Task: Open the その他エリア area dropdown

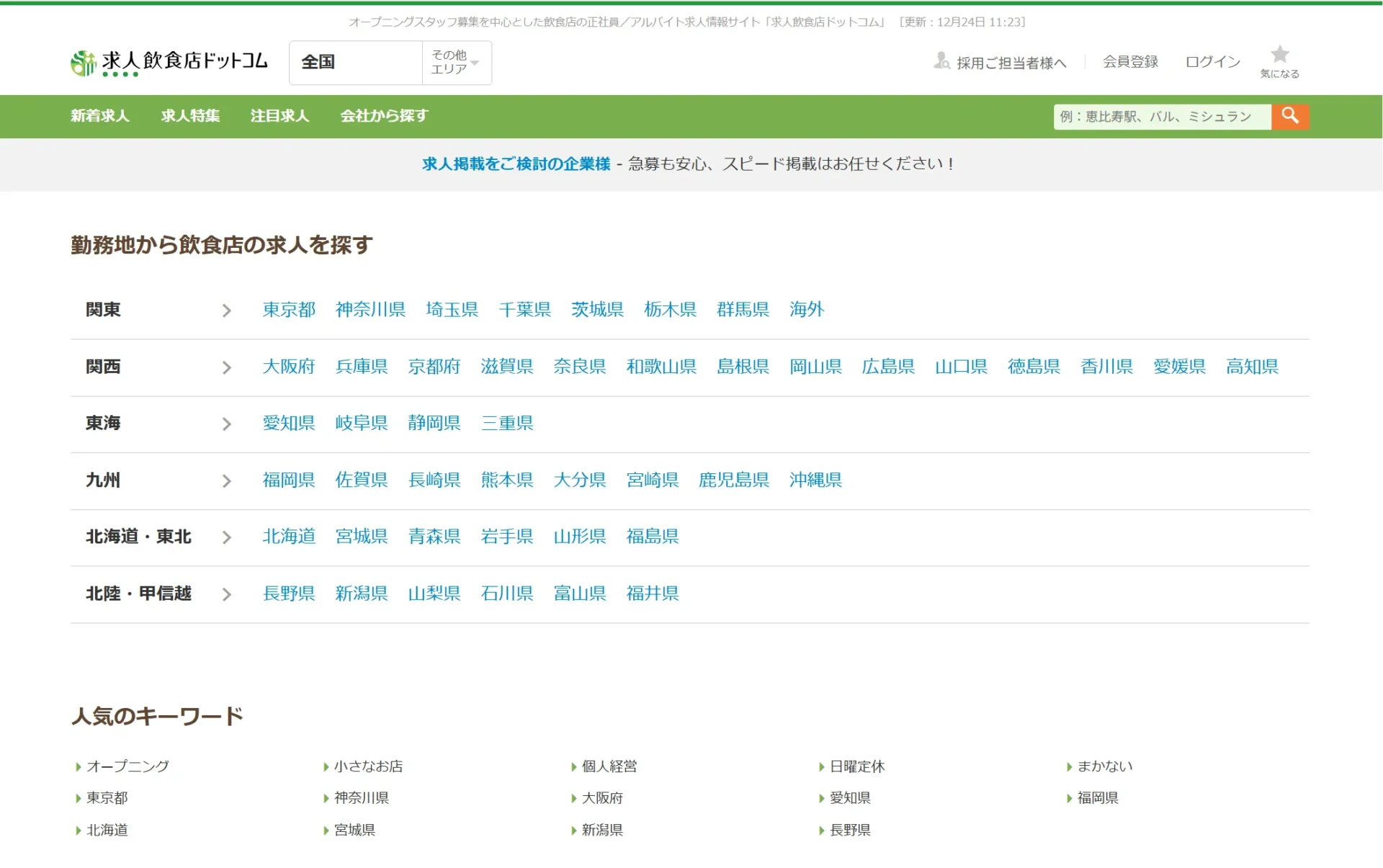Action: tap(455, 63)
